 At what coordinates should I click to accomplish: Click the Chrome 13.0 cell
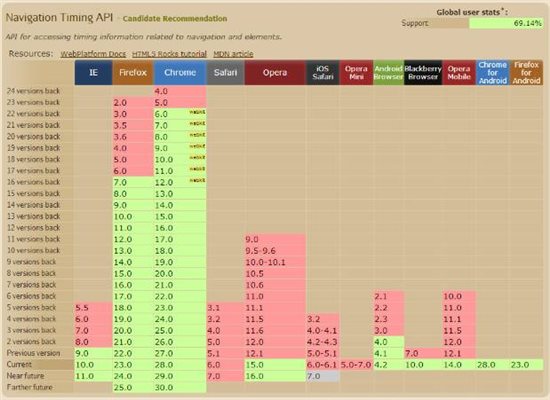180,194
